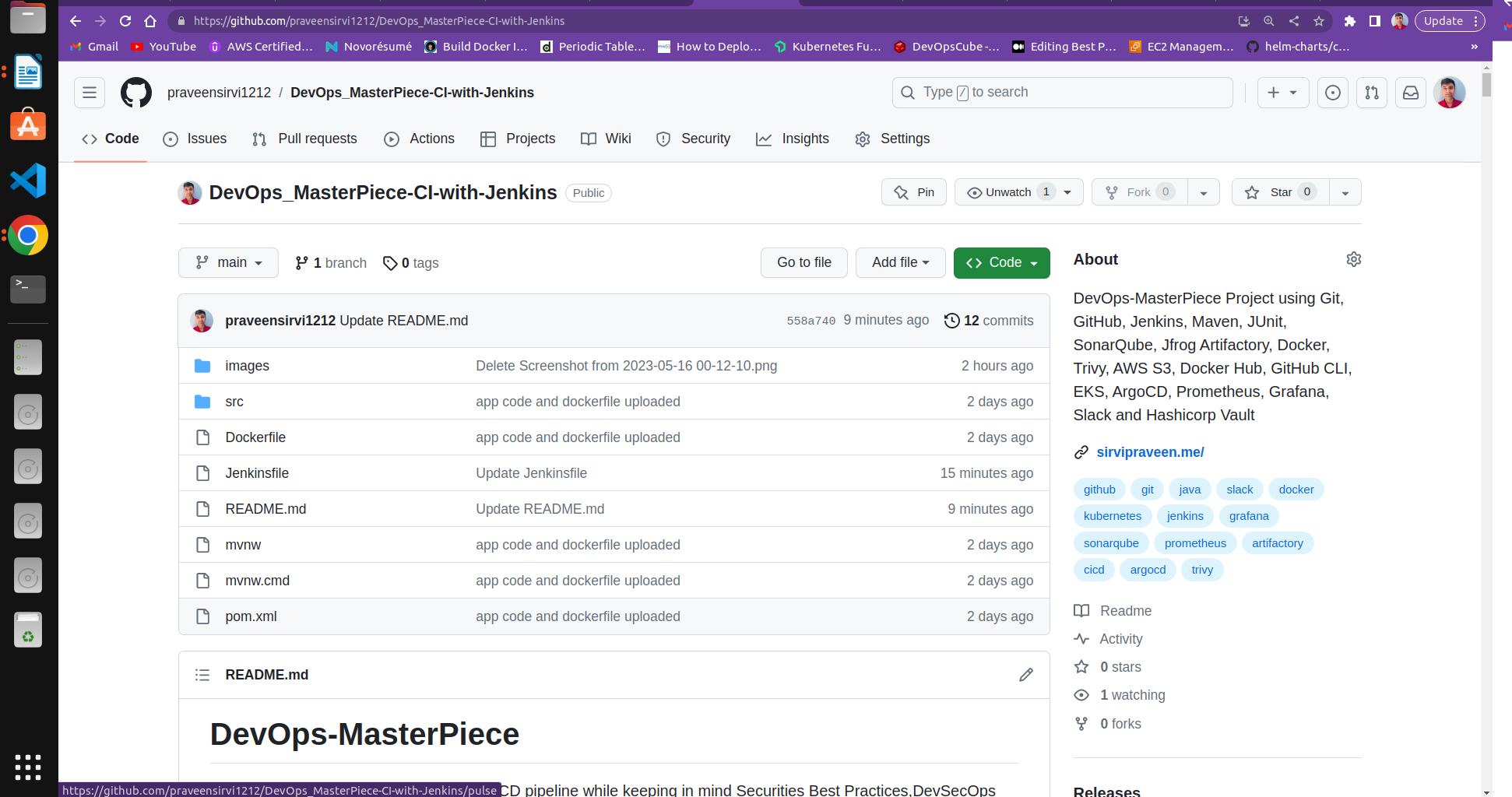Open the DevOpsCube bookmark
Image resolution: width=1512 pixels, height=797 pixels.
(946, 47)
